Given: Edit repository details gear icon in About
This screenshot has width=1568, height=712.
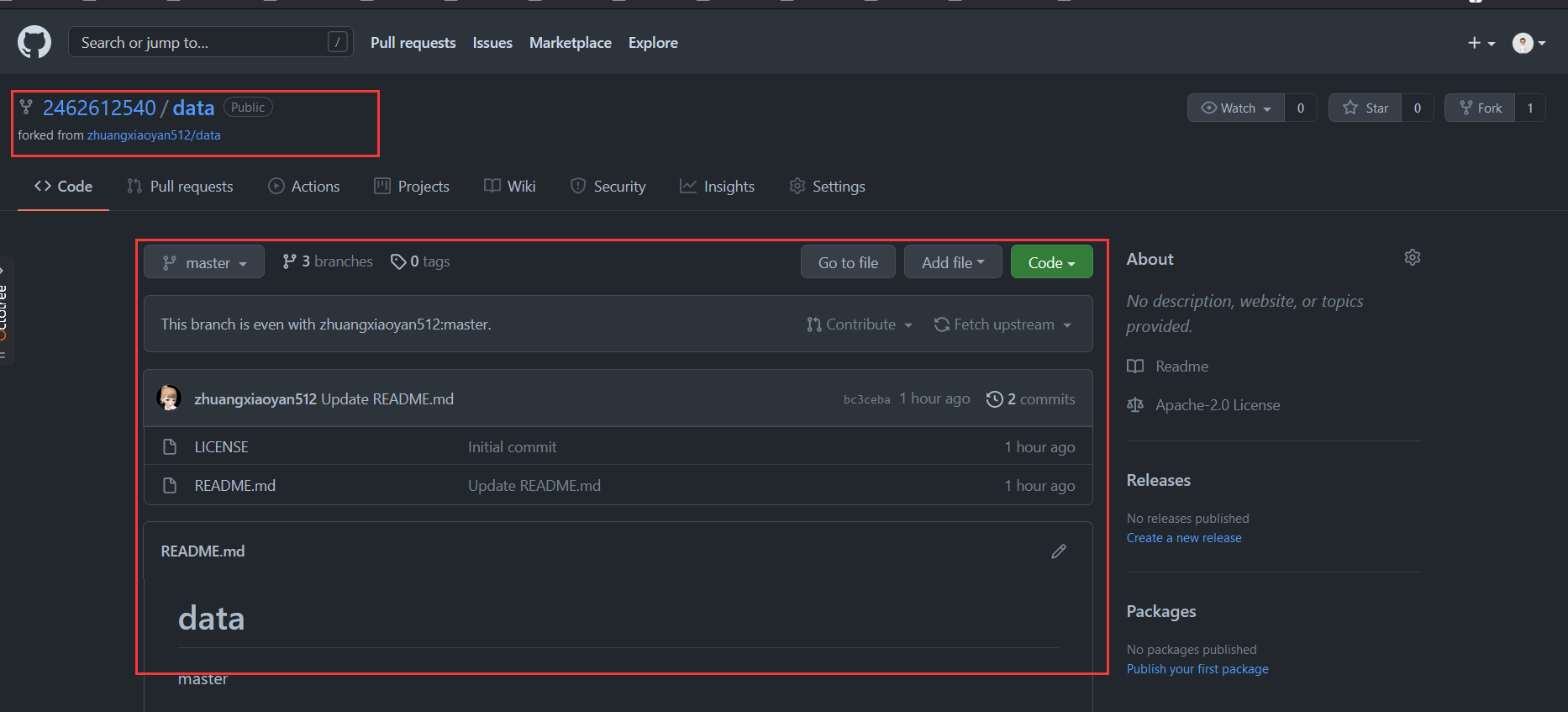Looking at the screenshot, I should (x=1413, y=258).
